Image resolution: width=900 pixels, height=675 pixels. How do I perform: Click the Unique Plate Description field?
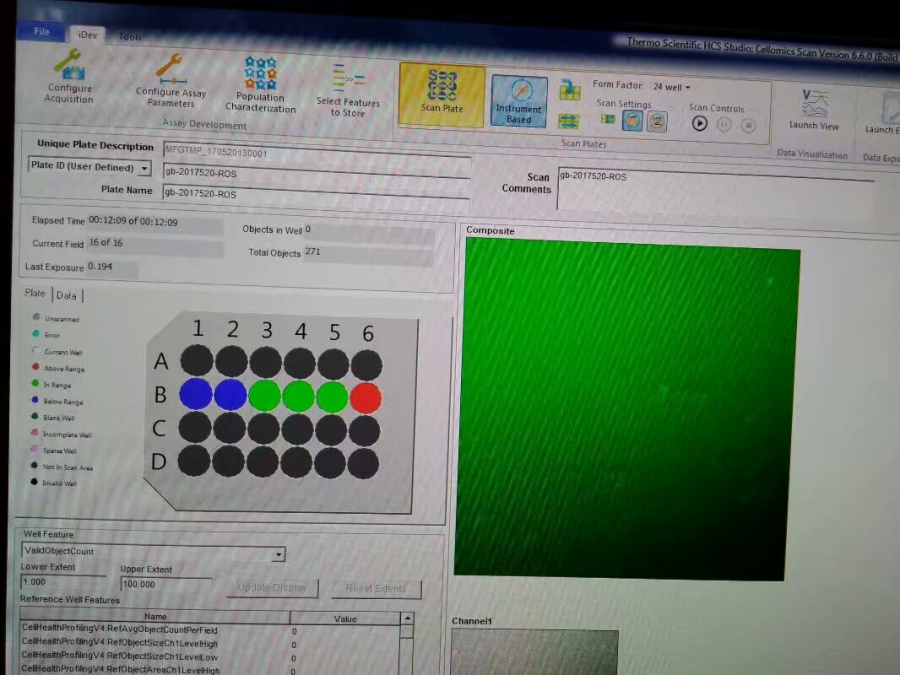316,153
